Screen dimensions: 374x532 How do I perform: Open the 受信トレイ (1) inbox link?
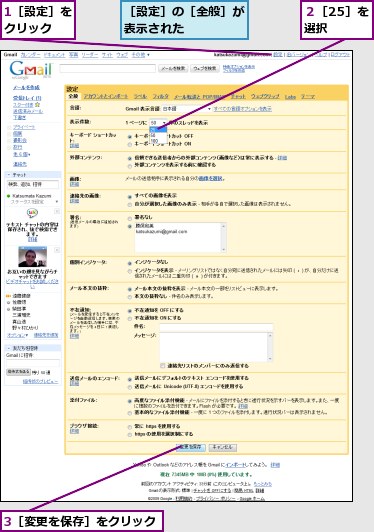[x=27, y=98]
